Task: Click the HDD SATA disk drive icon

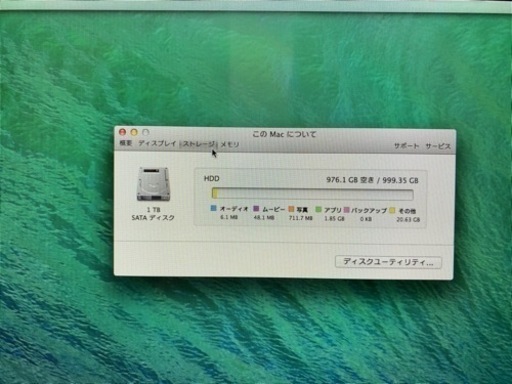Action: click(153, 184)
